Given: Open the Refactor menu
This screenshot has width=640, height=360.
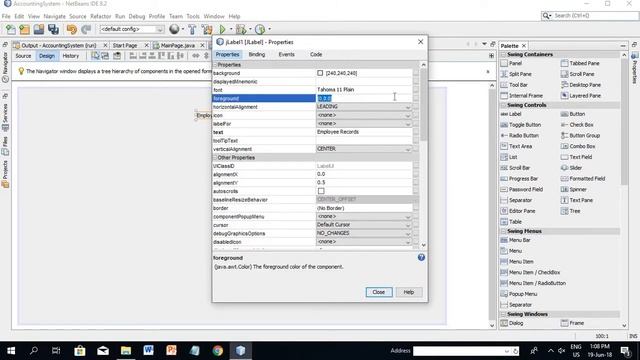Looking at the screenshot, I should point(101,16).
